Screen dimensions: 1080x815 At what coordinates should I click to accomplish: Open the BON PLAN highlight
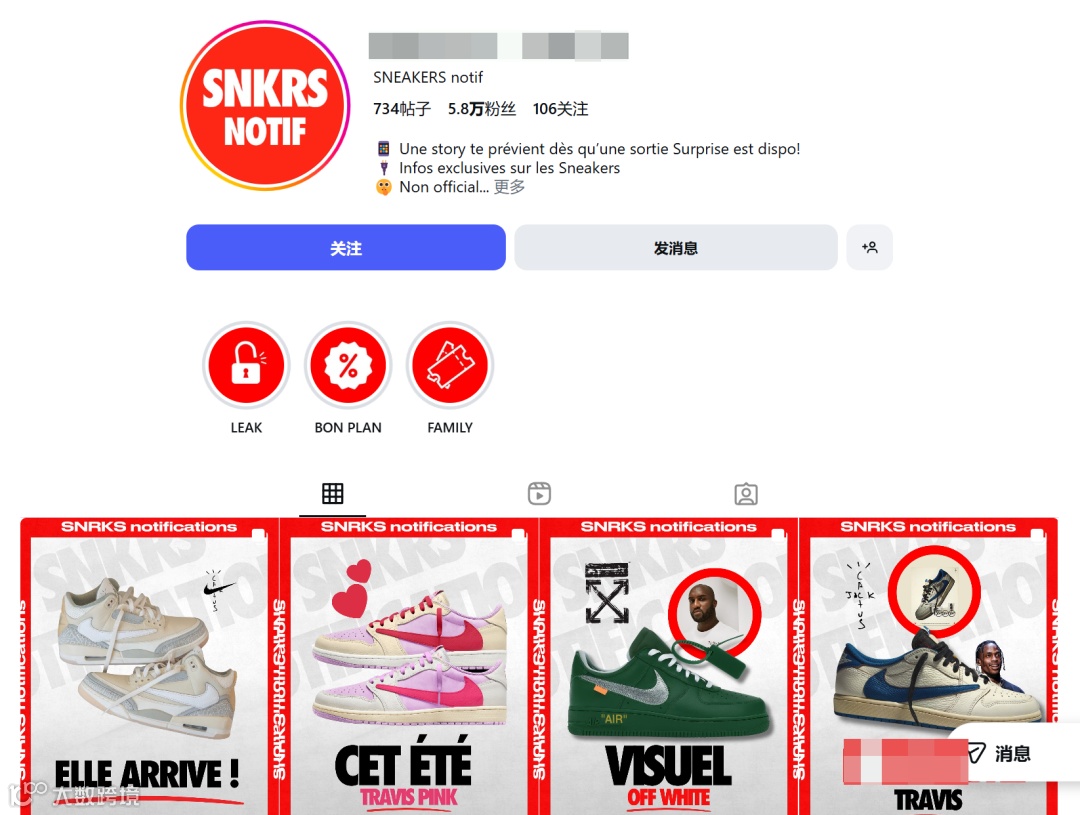tap(348, 365)
